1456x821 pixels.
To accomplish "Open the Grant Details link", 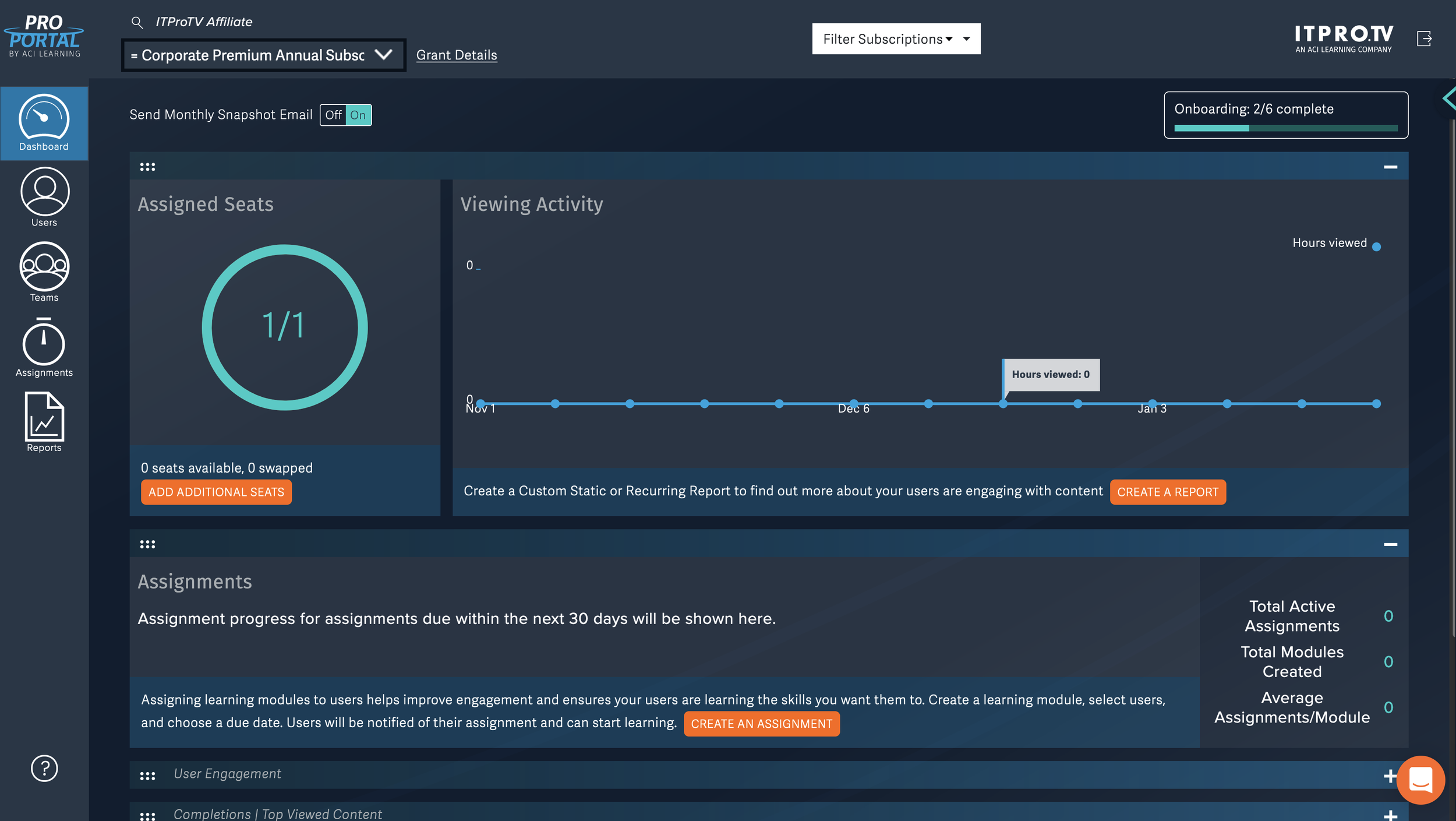I will [x=457, y=55].
